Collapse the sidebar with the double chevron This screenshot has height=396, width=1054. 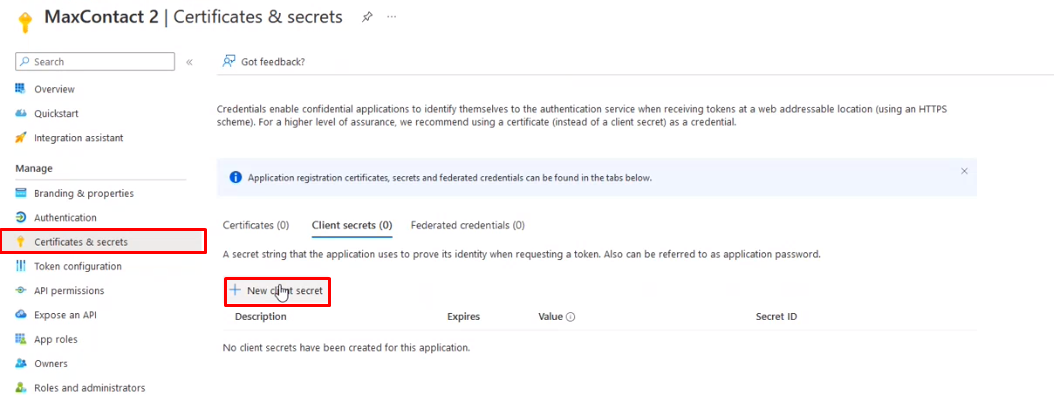[190, 62]
